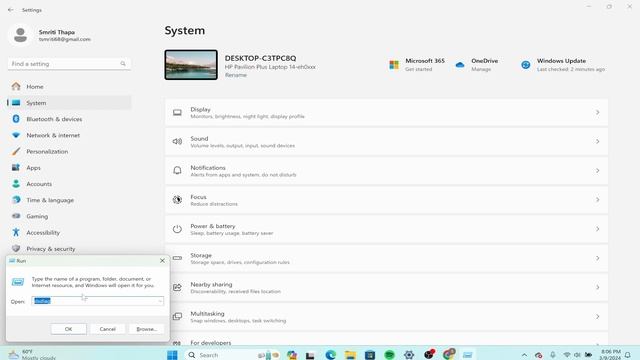Viewport: 640px width, 360px height.
Task: Open Focus settings
Action: (x=387, y=200)
